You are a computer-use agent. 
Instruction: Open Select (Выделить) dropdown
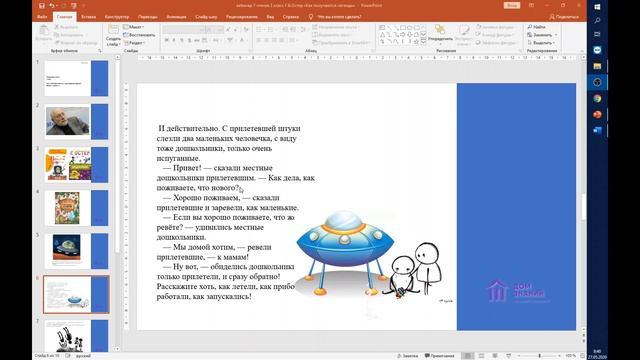[x=541, y=42]
